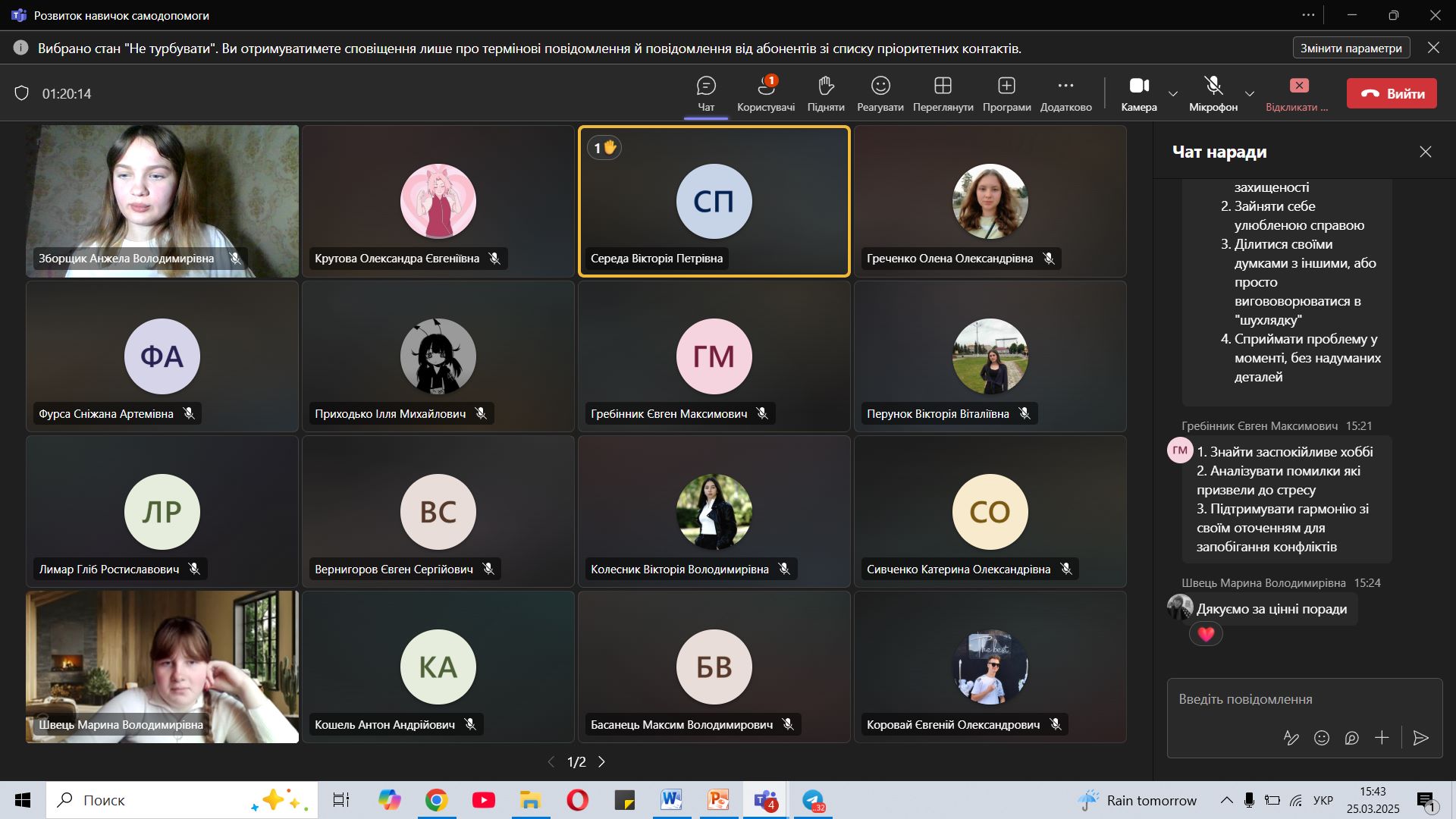Click the Вийти leave meeting button
1456x819 pixels.
coord(1392,93)
